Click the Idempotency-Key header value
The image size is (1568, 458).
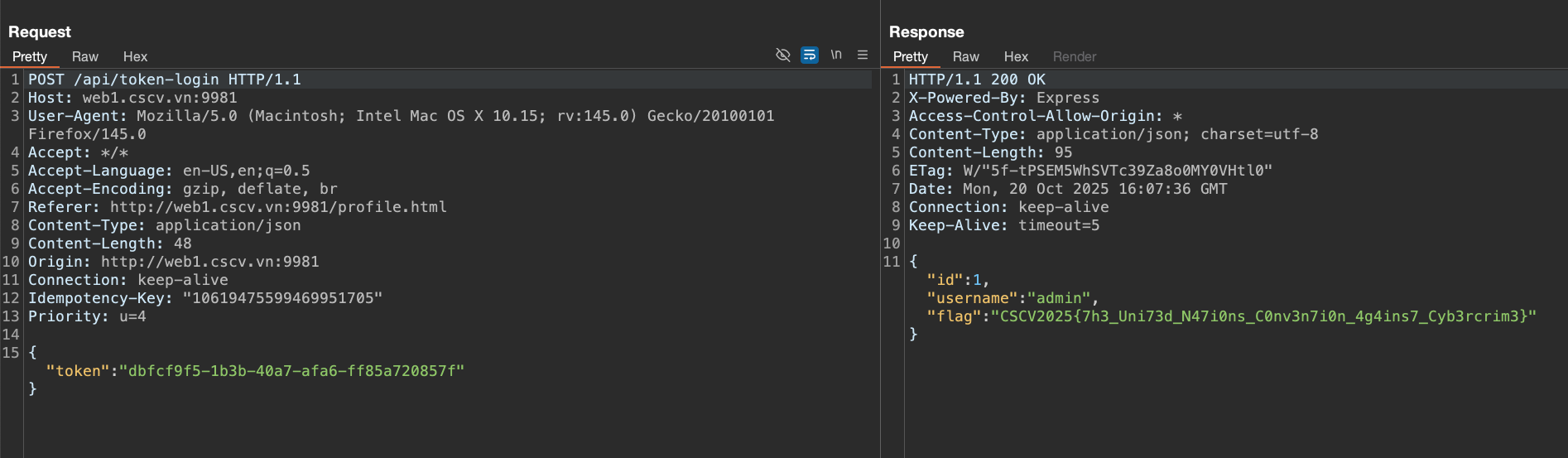282,298
